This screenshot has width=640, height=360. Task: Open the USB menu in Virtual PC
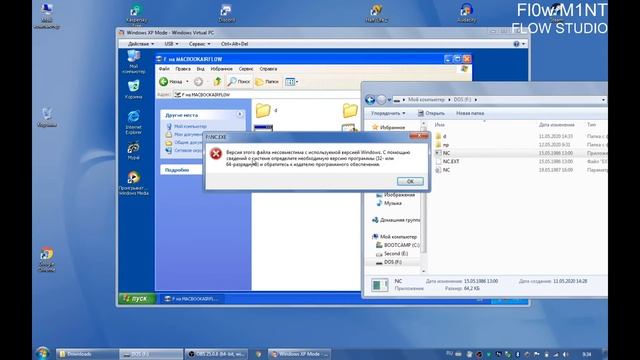coord(171,44)
